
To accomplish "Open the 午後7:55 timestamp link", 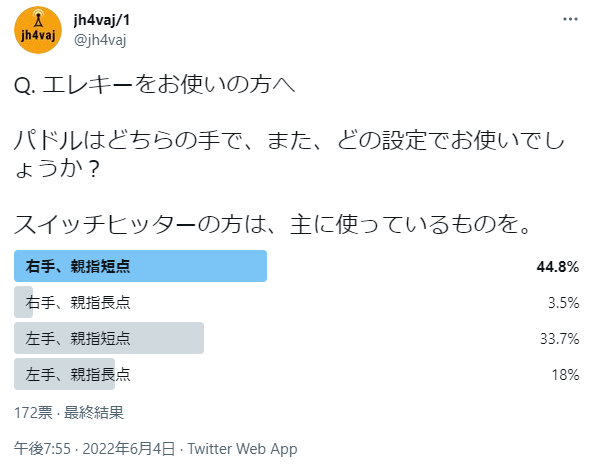I will click(x=42, y=448).
